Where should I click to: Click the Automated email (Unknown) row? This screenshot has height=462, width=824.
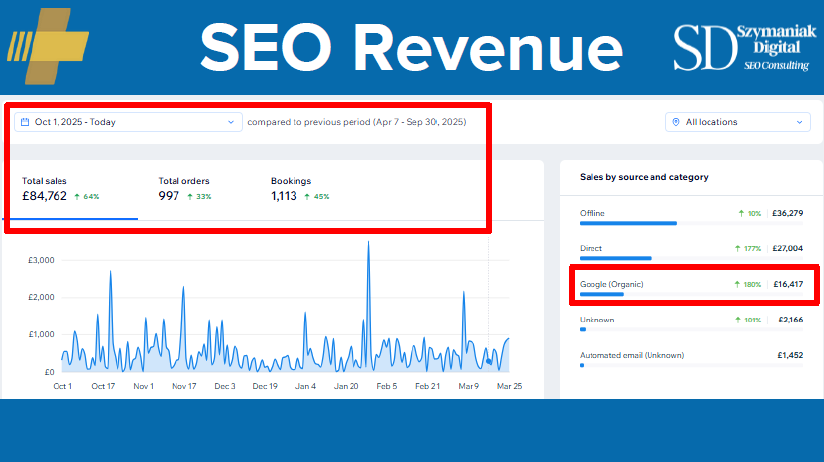click(691, 356)
